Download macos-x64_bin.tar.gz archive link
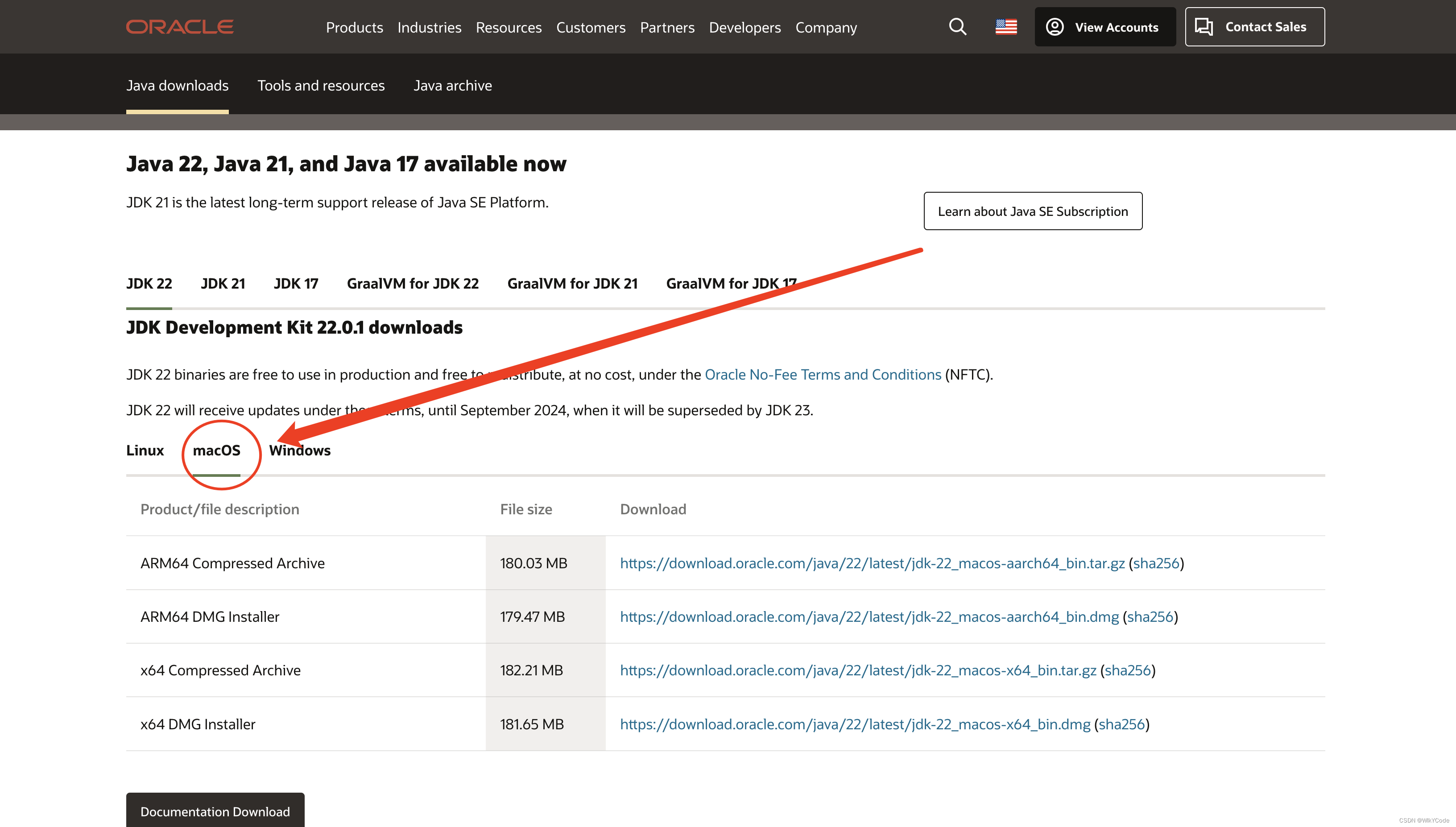Viewport: 1456px width, 827px height. click(858, 670)
